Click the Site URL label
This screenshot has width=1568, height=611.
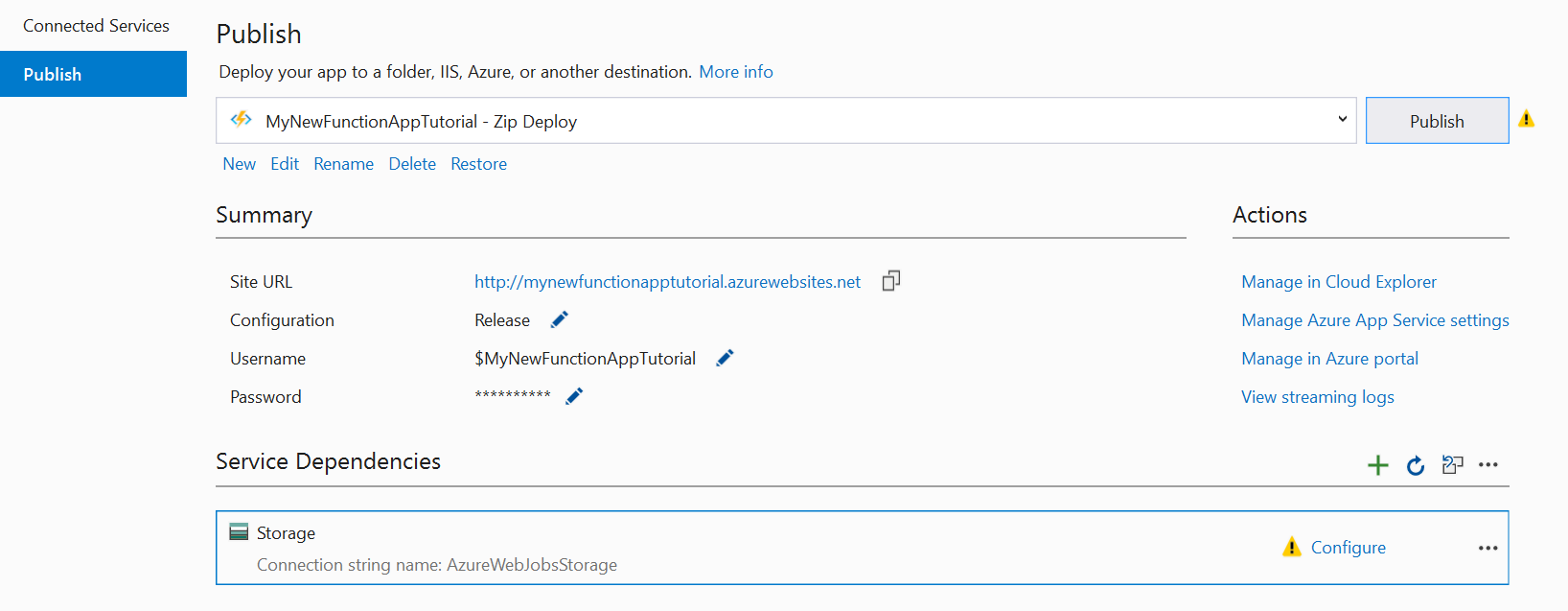coord(261,282)
